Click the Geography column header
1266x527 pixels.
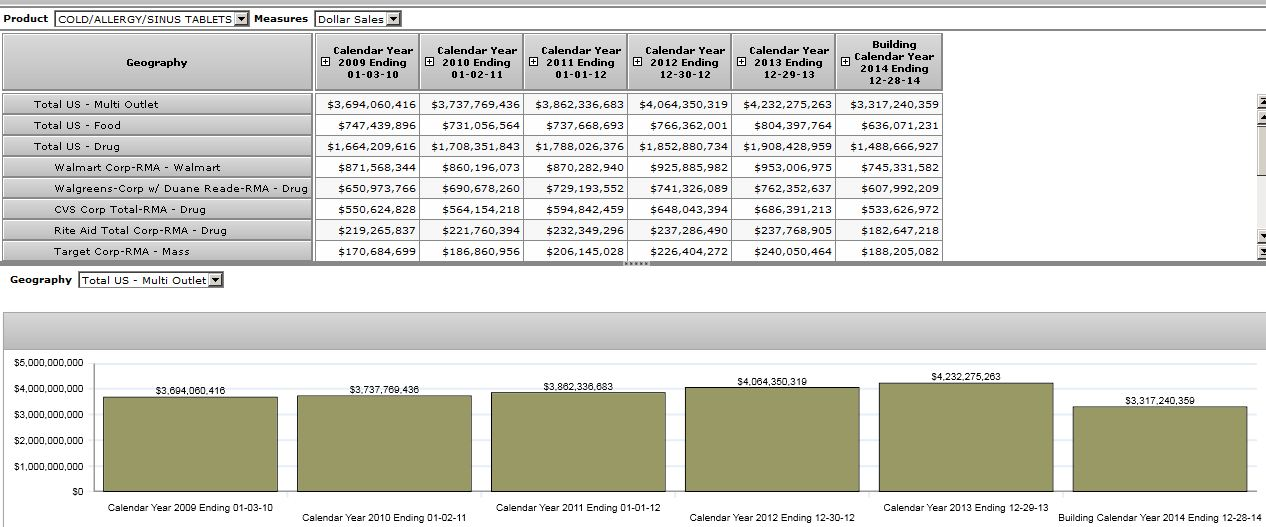tap(157, 62)
